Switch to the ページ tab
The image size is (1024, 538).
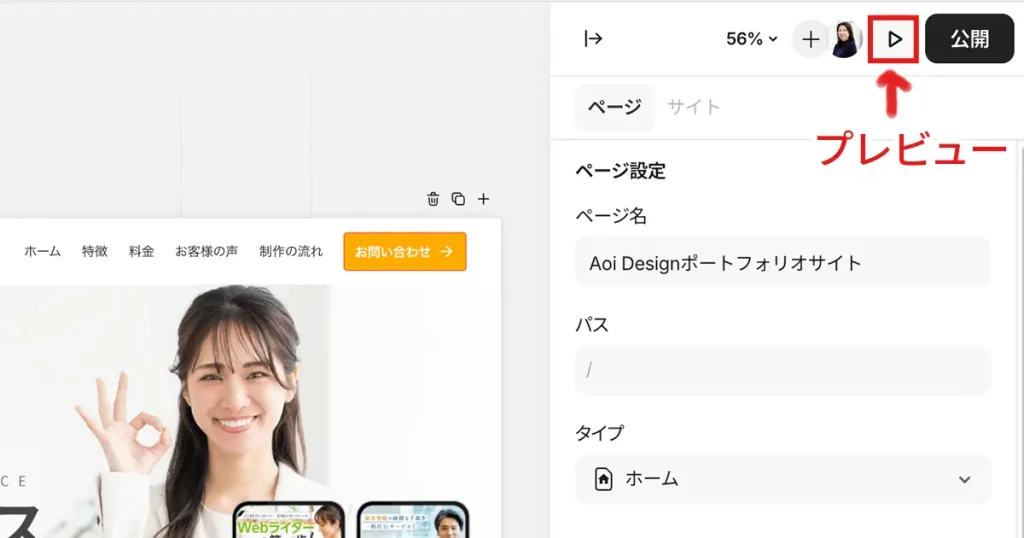[x=615, y=107]
